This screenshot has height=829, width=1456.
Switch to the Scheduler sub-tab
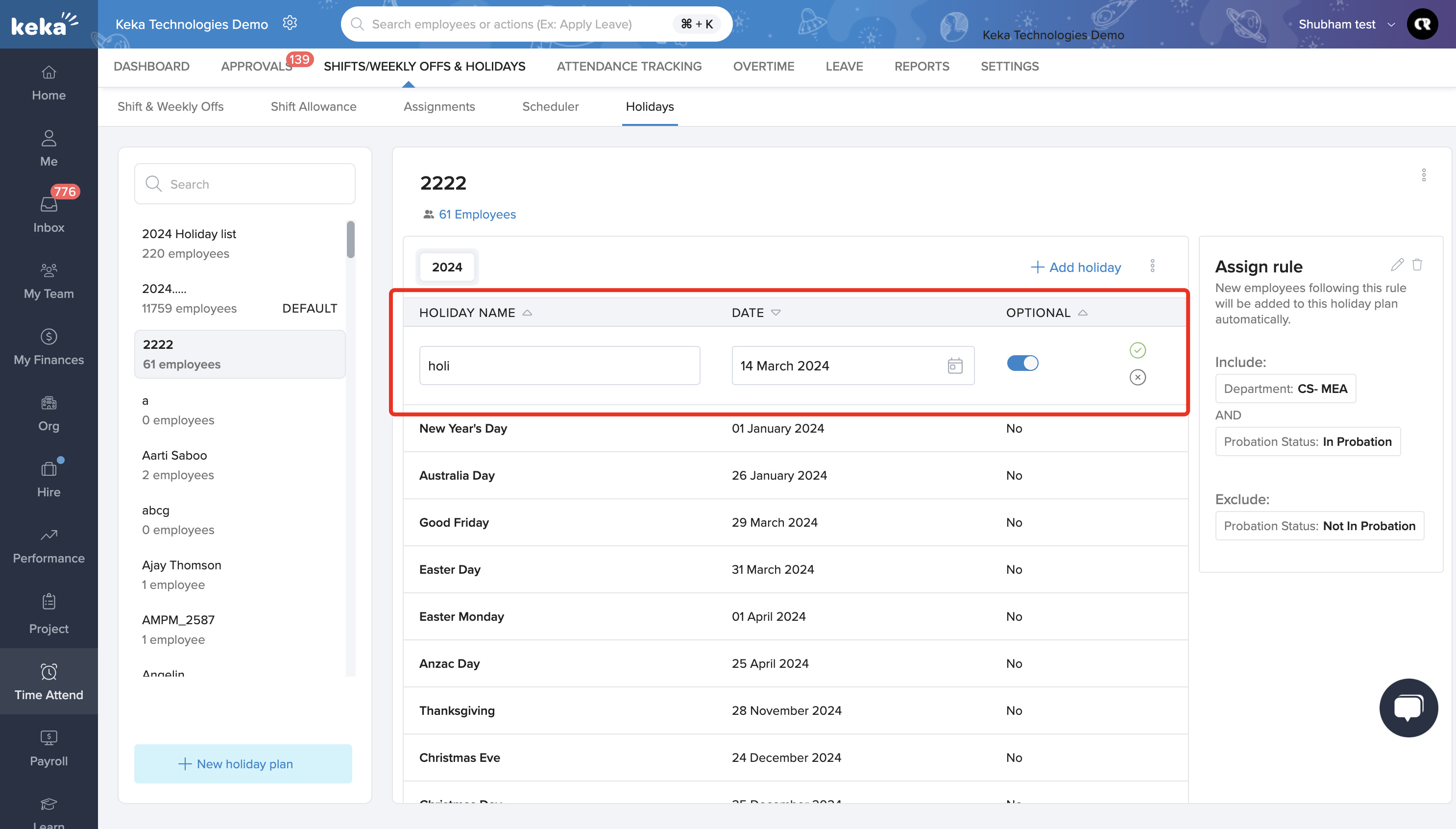click(550, 106)
